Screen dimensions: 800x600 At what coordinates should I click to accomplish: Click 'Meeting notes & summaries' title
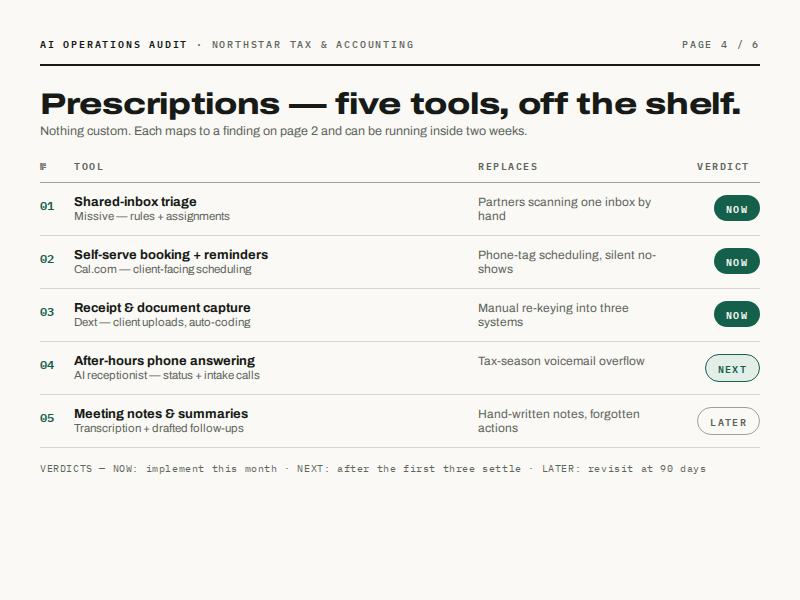tap(161, 414)
